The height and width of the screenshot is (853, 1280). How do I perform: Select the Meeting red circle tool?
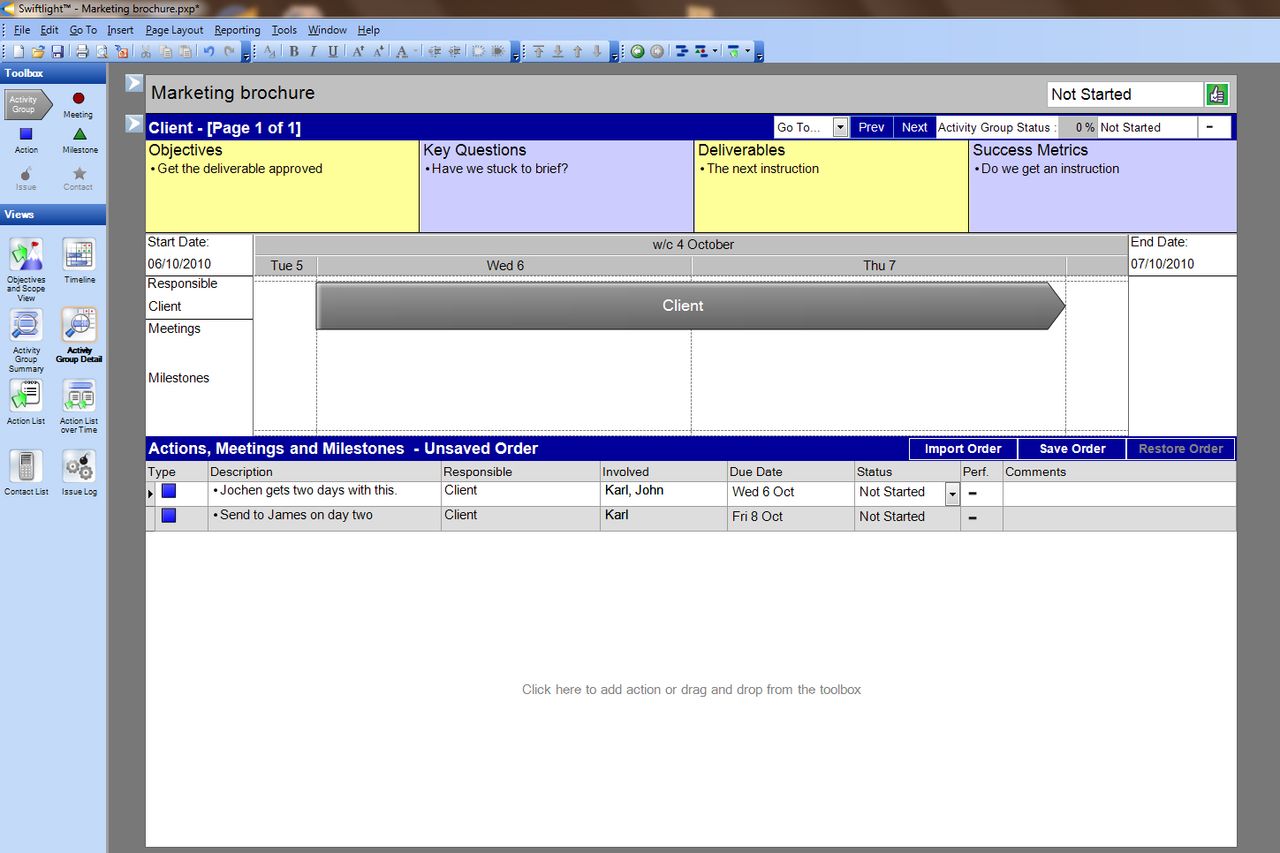[x=78, y=104]
